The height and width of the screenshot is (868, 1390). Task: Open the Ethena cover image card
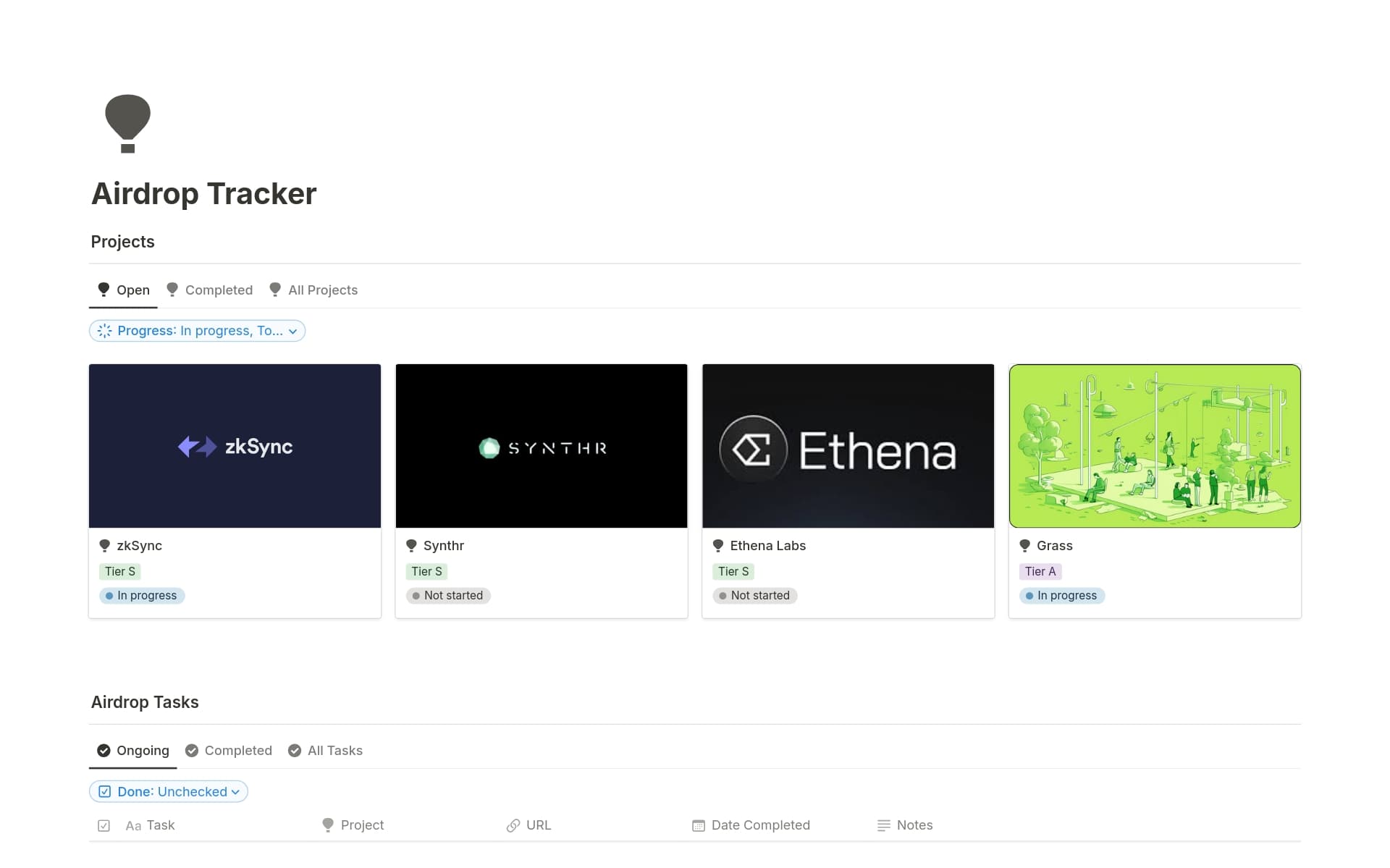(x=848, y=446)
